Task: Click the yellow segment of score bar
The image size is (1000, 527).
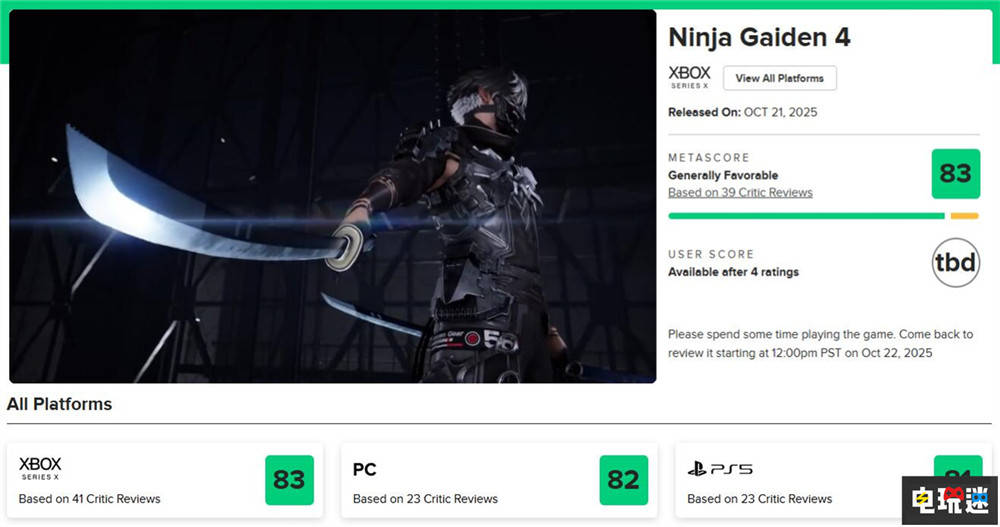Action: (x=964, y=215)
